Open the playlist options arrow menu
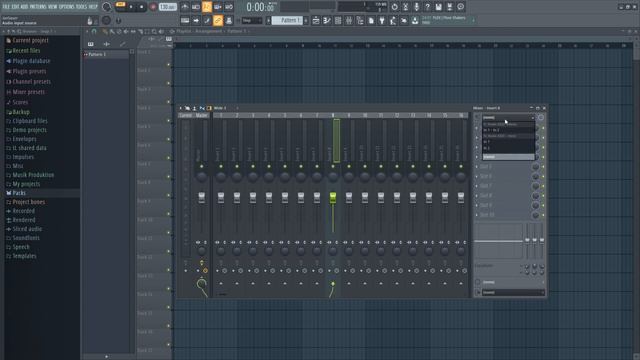640x360 pixels. click(x=87, y=31)
